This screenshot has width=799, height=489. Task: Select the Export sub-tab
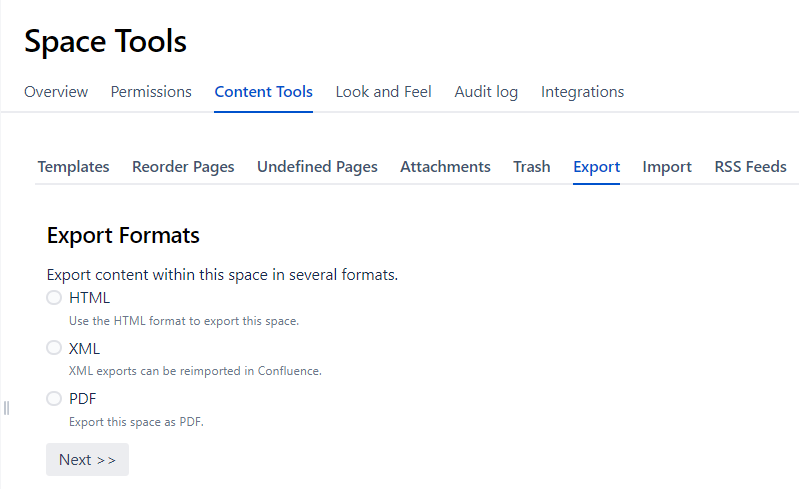596,167
